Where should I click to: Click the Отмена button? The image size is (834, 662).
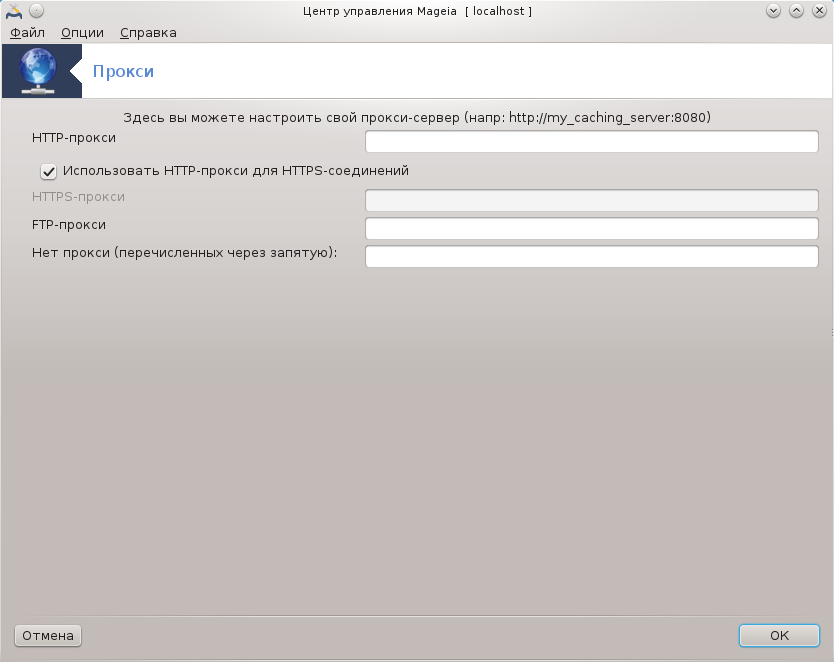[x=48, y=635]
